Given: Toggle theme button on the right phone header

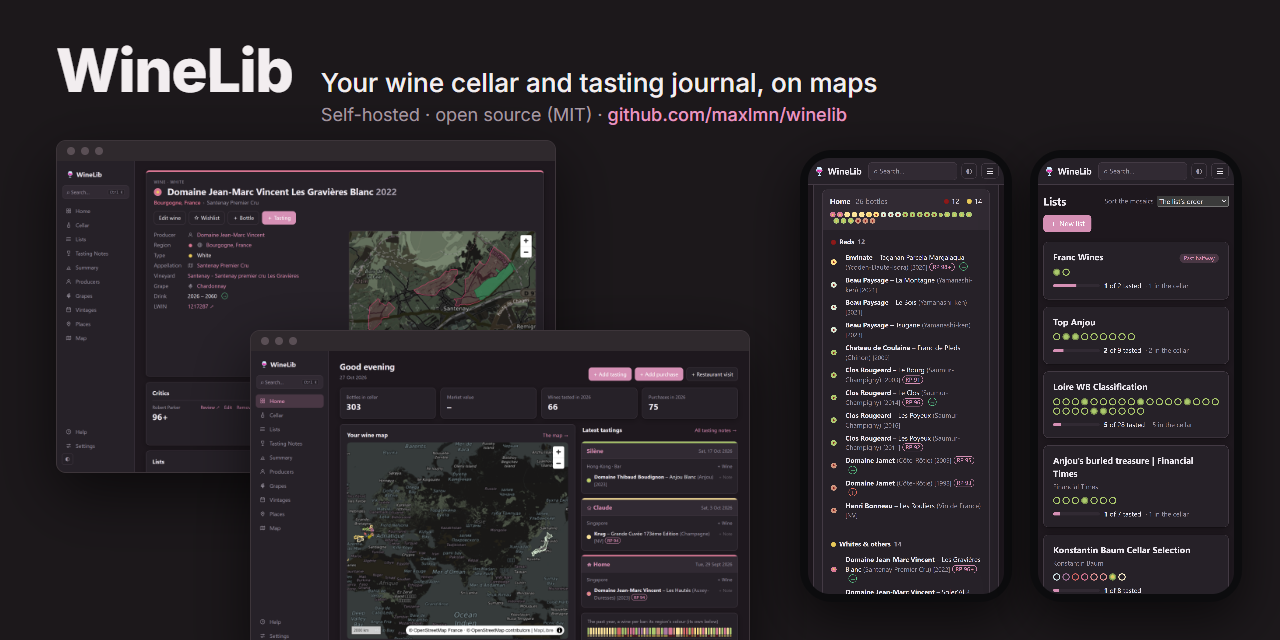Looking at the screenshot, I should click(x=1198, y=171).
